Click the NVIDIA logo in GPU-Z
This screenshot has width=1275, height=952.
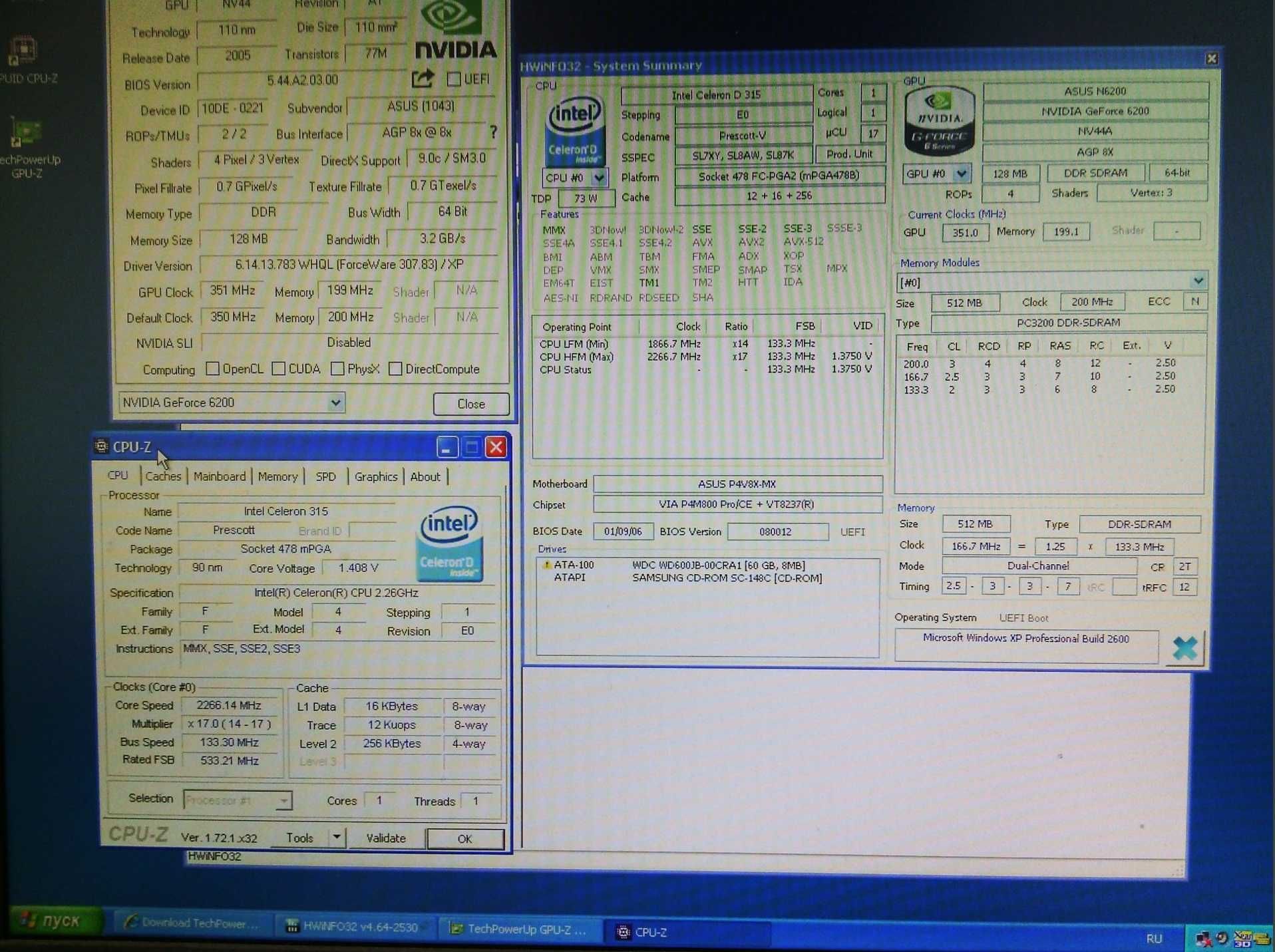[x=456, y=30]
